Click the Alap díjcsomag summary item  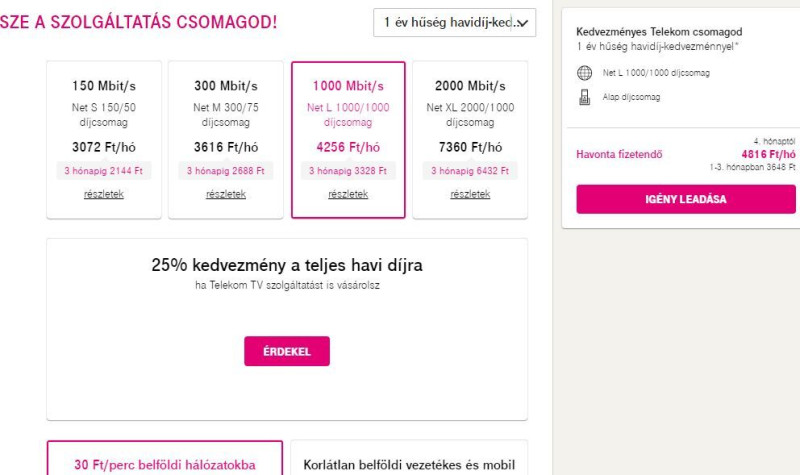point(631,97)
